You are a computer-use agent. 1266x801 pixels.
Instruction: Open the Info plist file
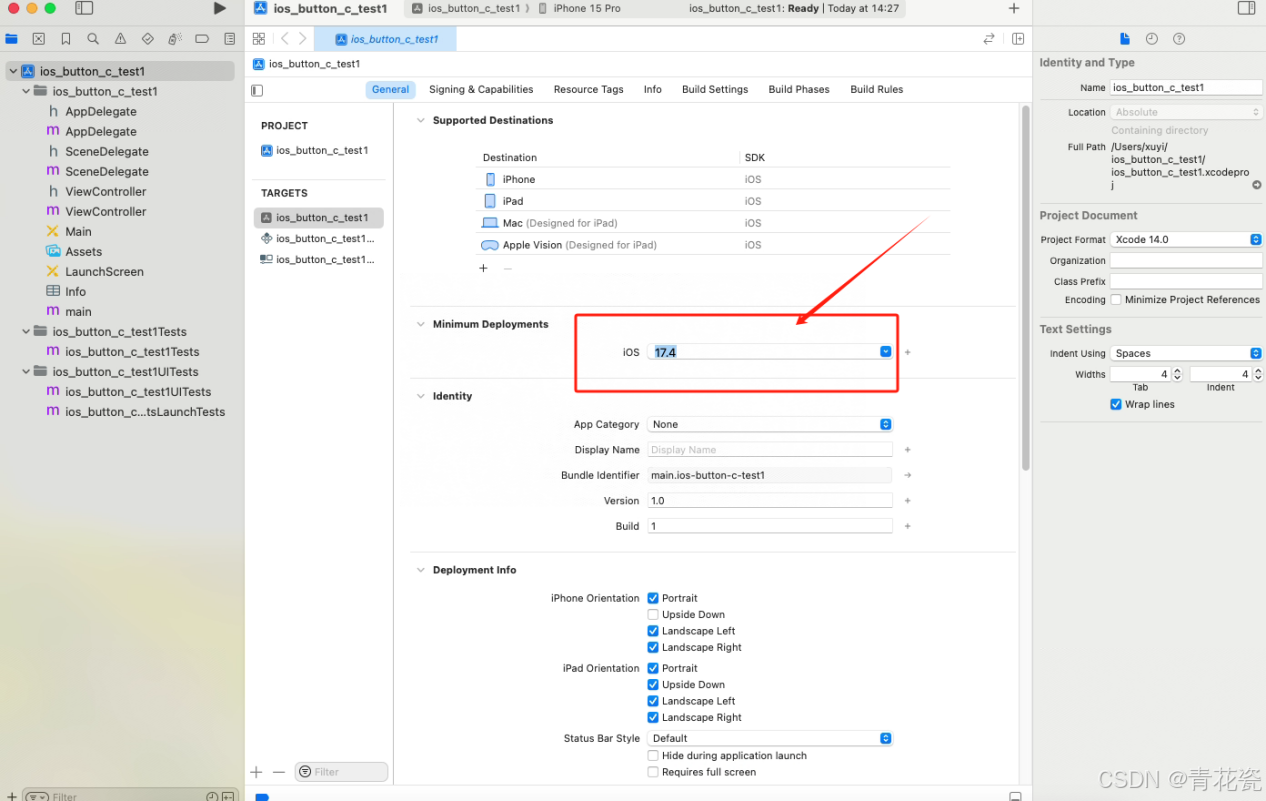click(x=75, y=291)
